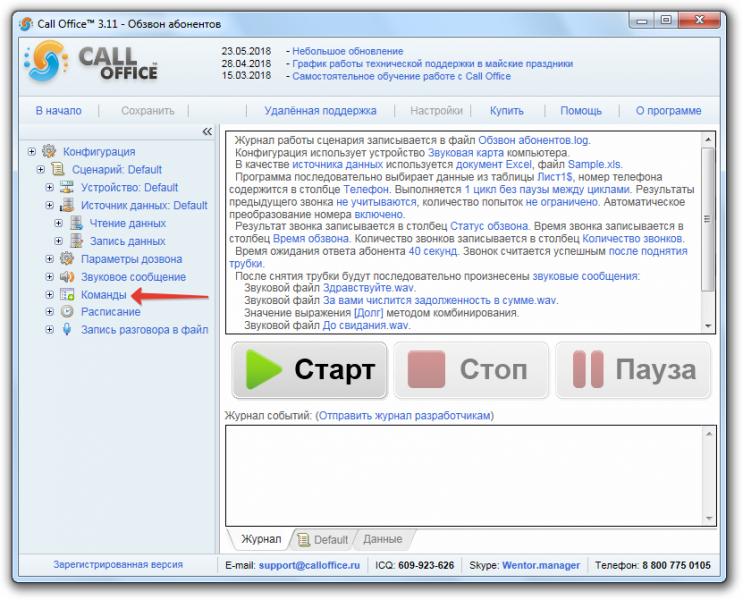Open Небольшое обновление news link

click(x=347, y=51)
